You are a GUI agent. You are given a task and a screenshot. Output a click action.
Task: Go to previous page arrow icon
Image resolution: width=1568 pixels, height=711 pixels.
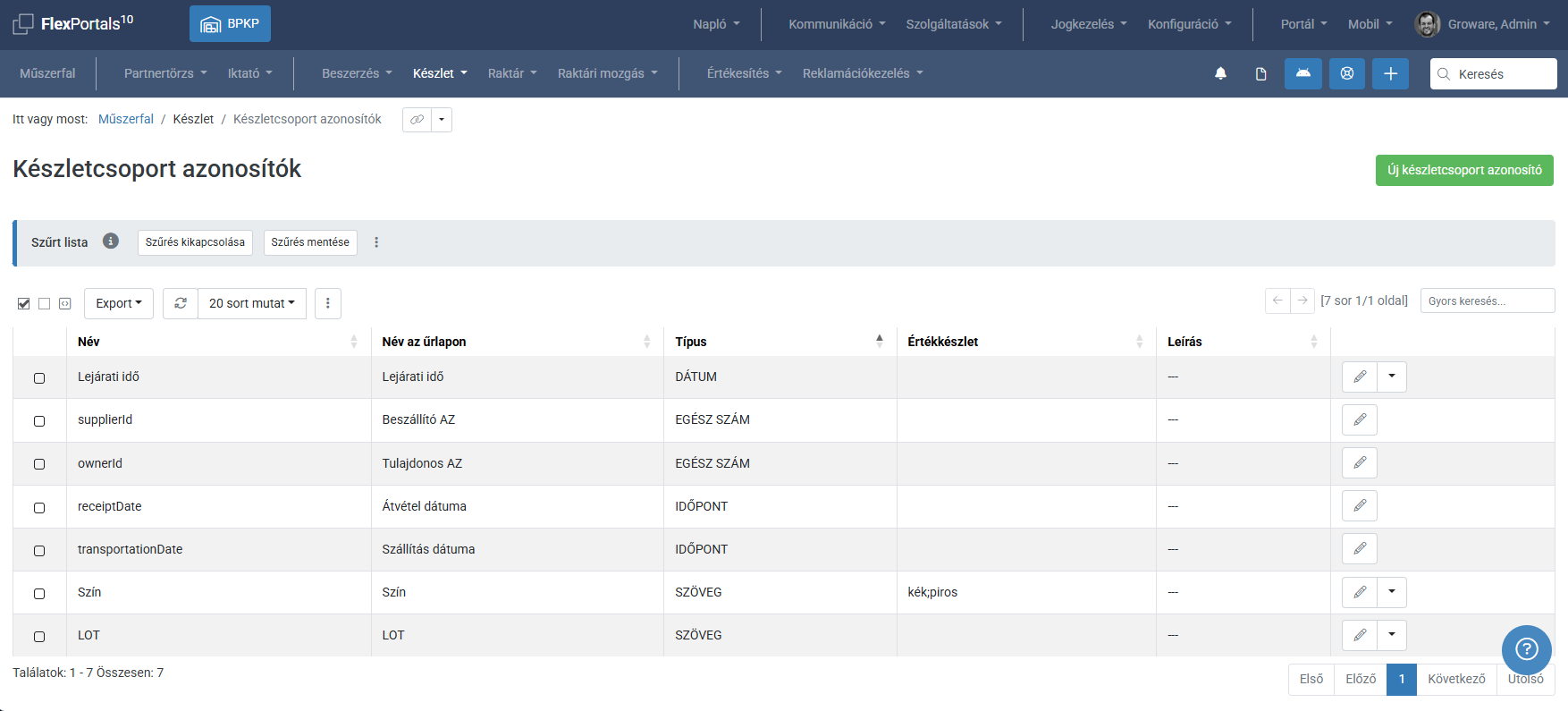1277,300
